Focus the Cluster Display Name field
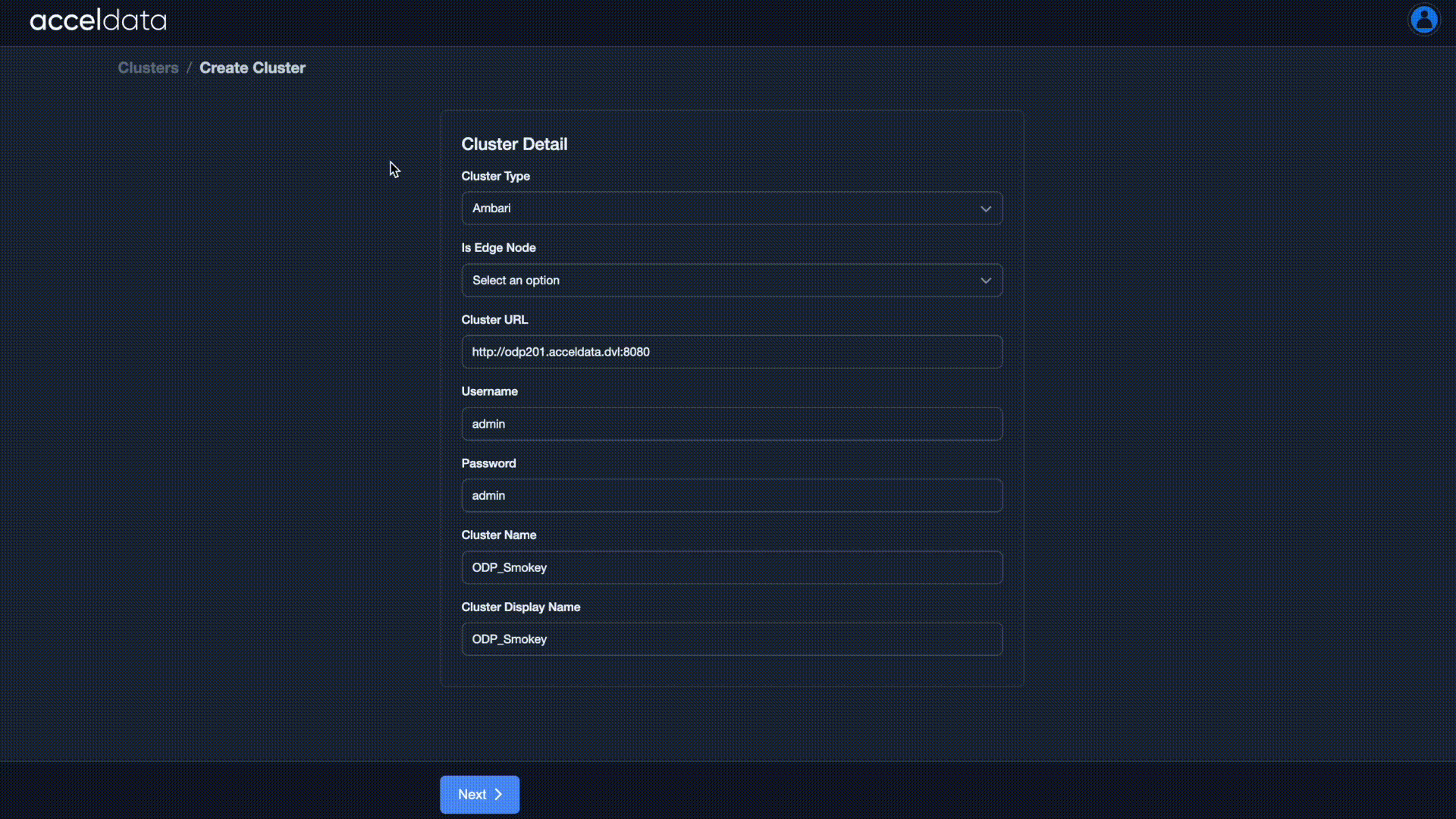Screen dimensions: 1456x819 click(731, 639)
